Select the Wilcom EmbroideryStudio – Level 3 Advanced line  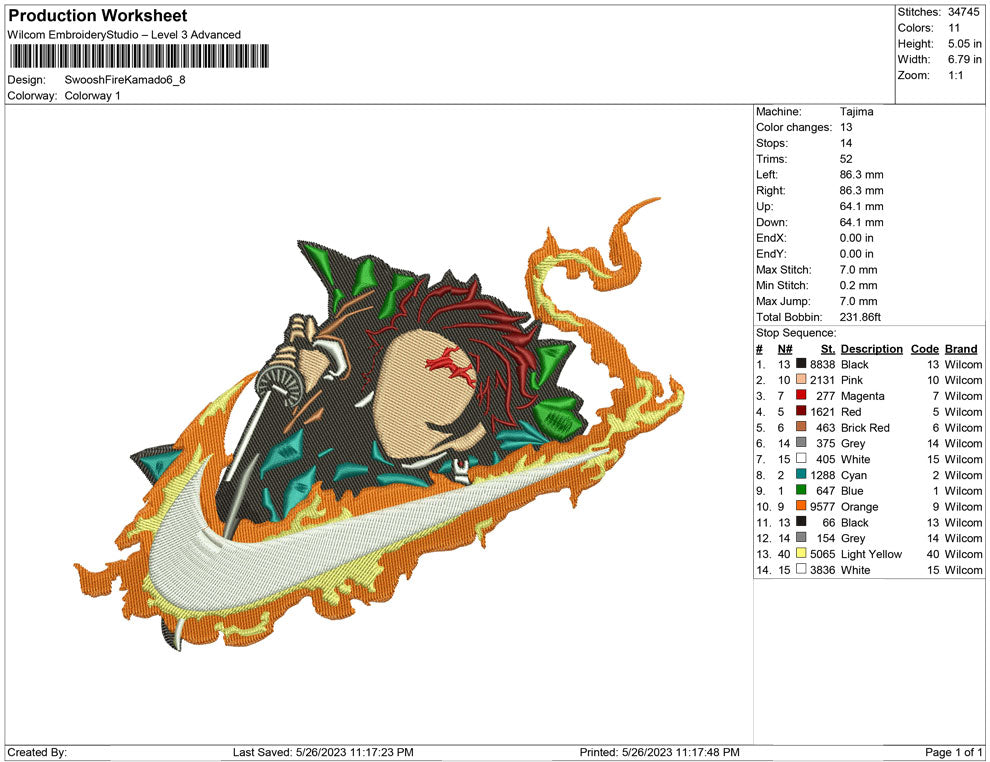[x=124, y=35]
